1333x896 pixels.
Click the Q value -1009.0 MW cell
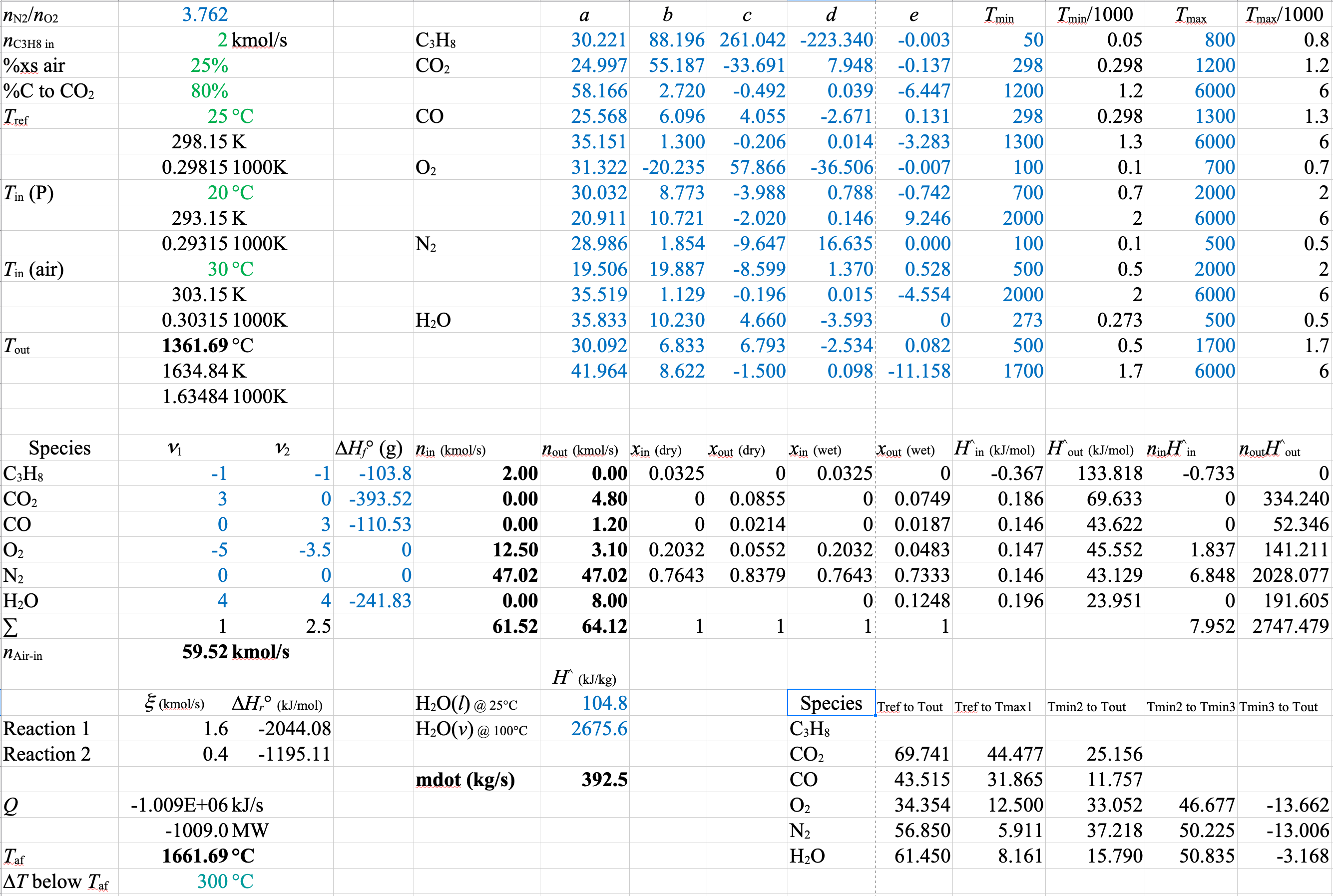(196, 830)
